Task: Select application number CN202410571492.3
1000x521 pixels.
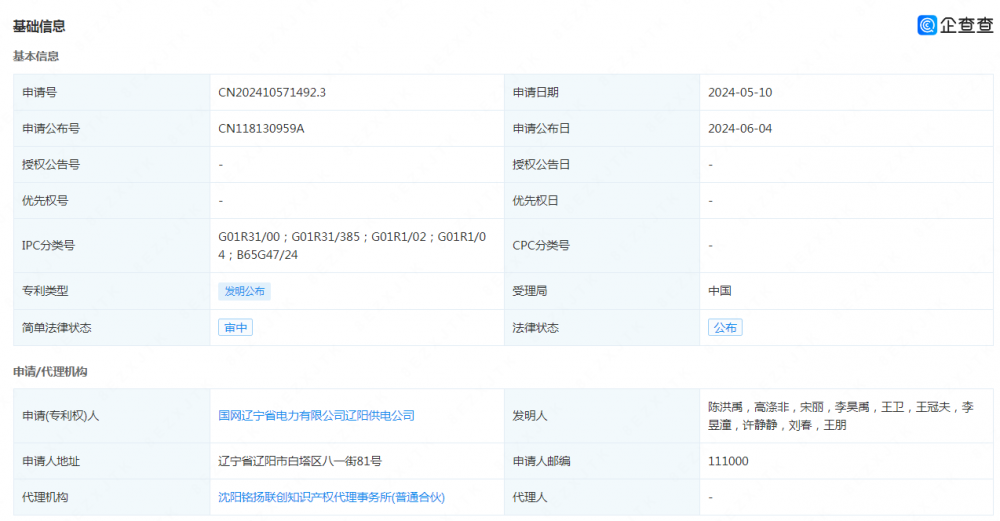Action: point(272,92)
